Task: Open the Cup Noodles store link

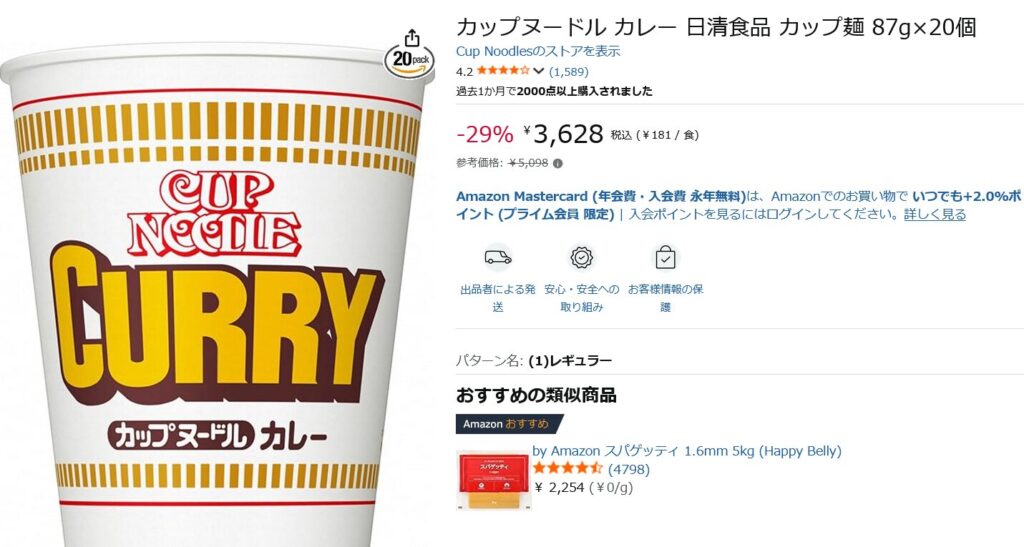Action: coord(538,51)
